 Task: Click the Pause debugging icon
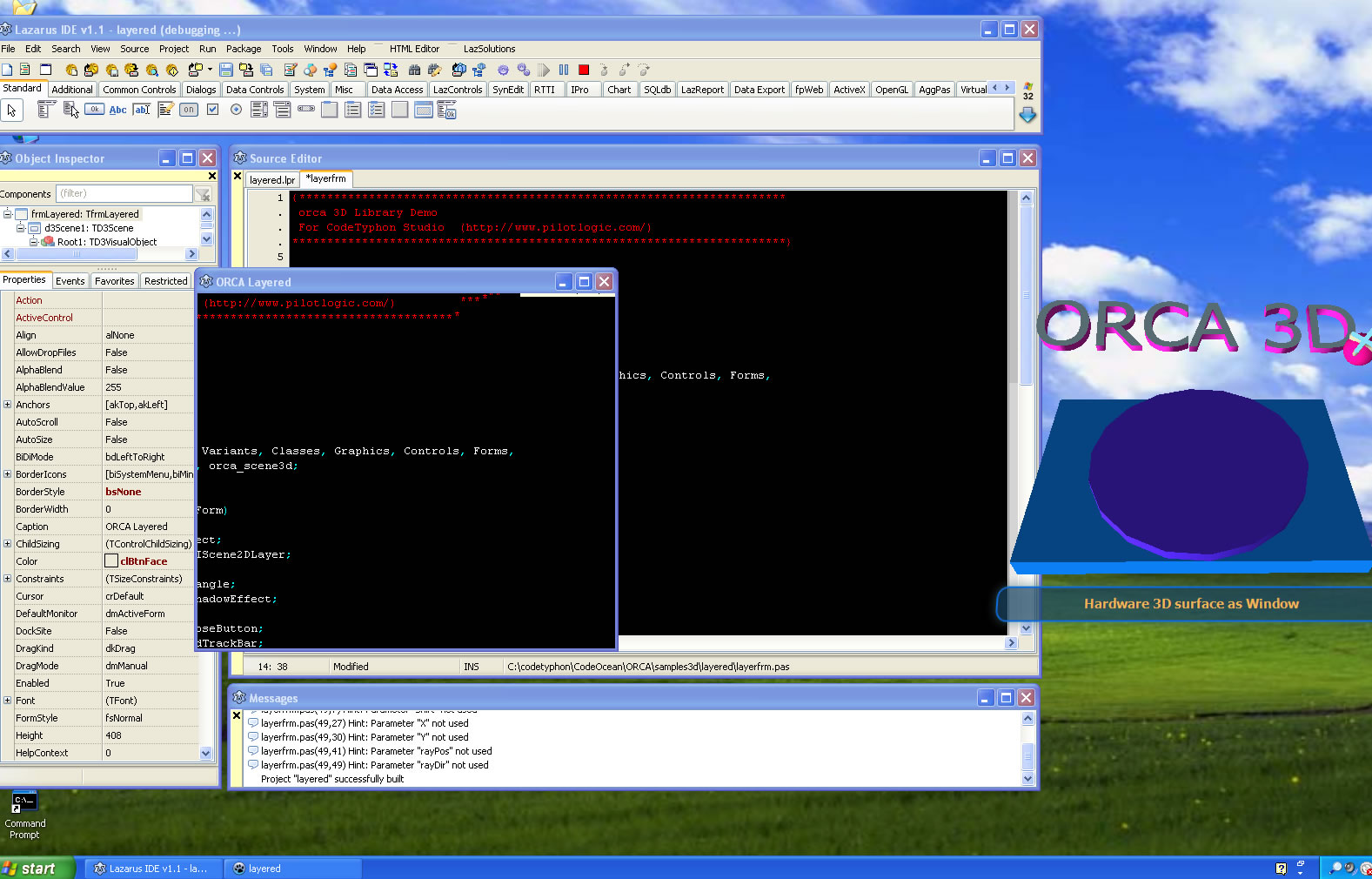pyautogui.click(x=564, y=70)
